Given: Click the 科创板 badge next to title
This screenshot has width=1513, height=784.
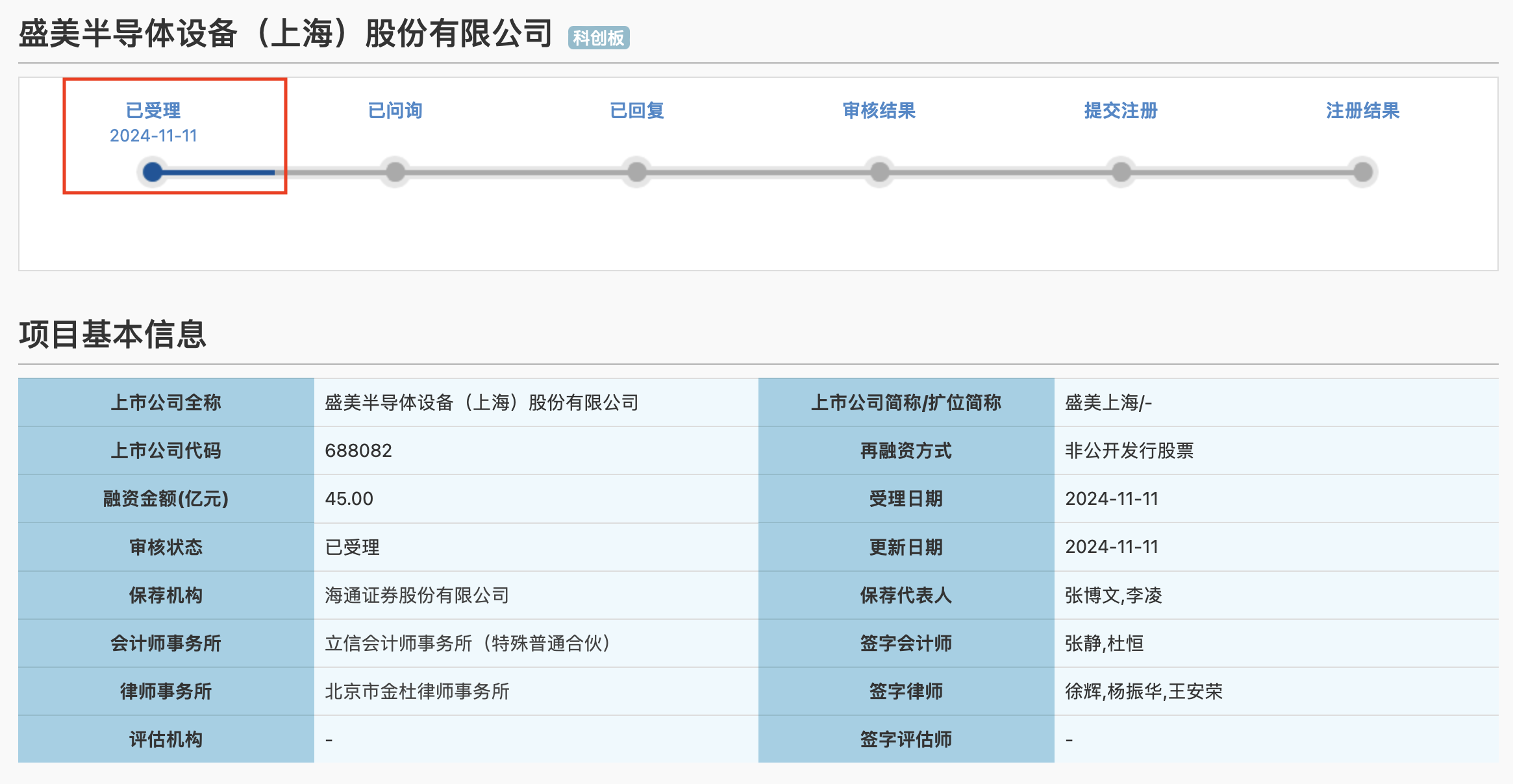Looking at the screenshot, I should click(599, 38).
